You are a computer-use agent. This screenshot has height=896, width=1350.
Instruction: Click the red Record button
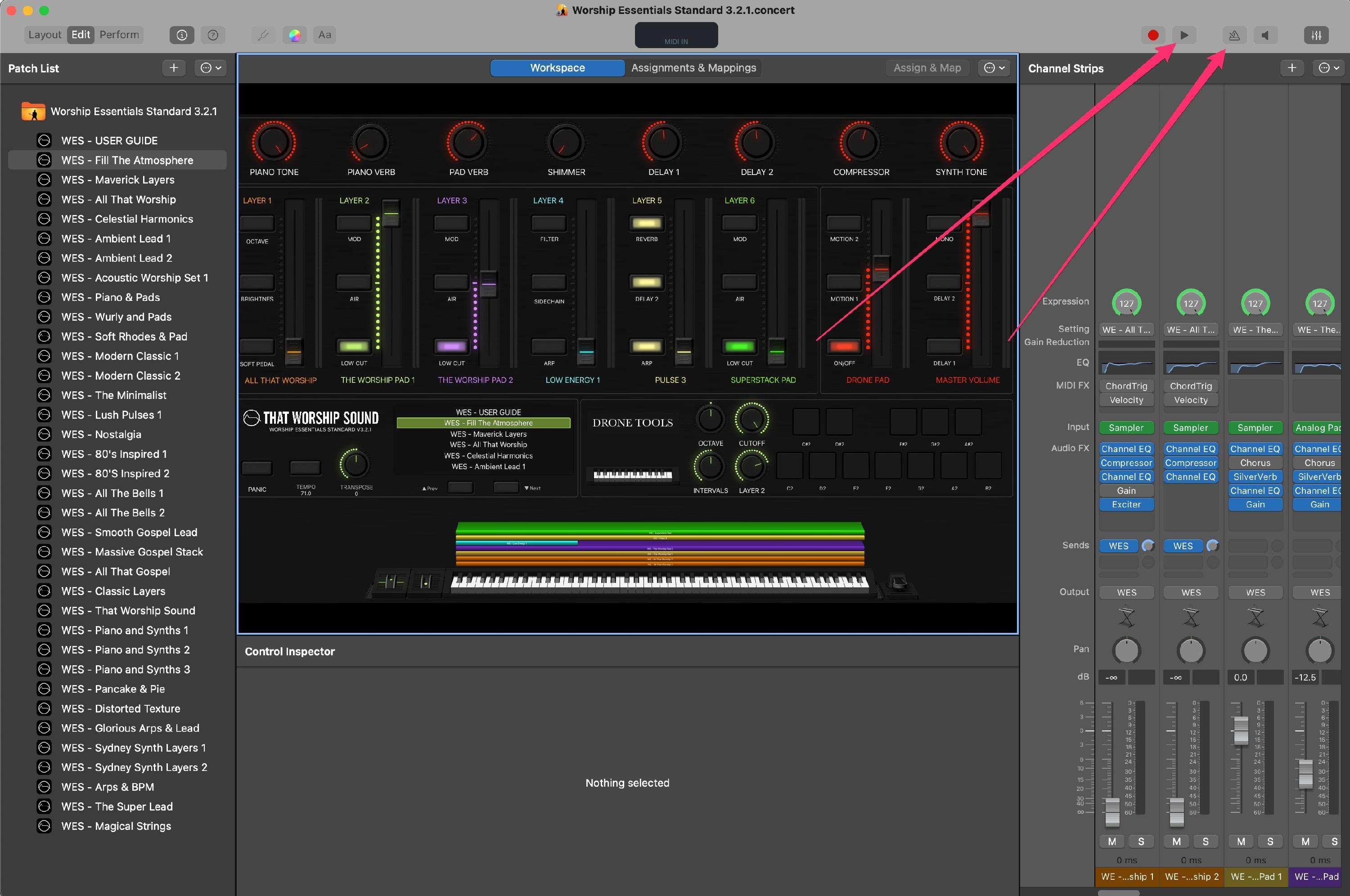pos(1153,35)
